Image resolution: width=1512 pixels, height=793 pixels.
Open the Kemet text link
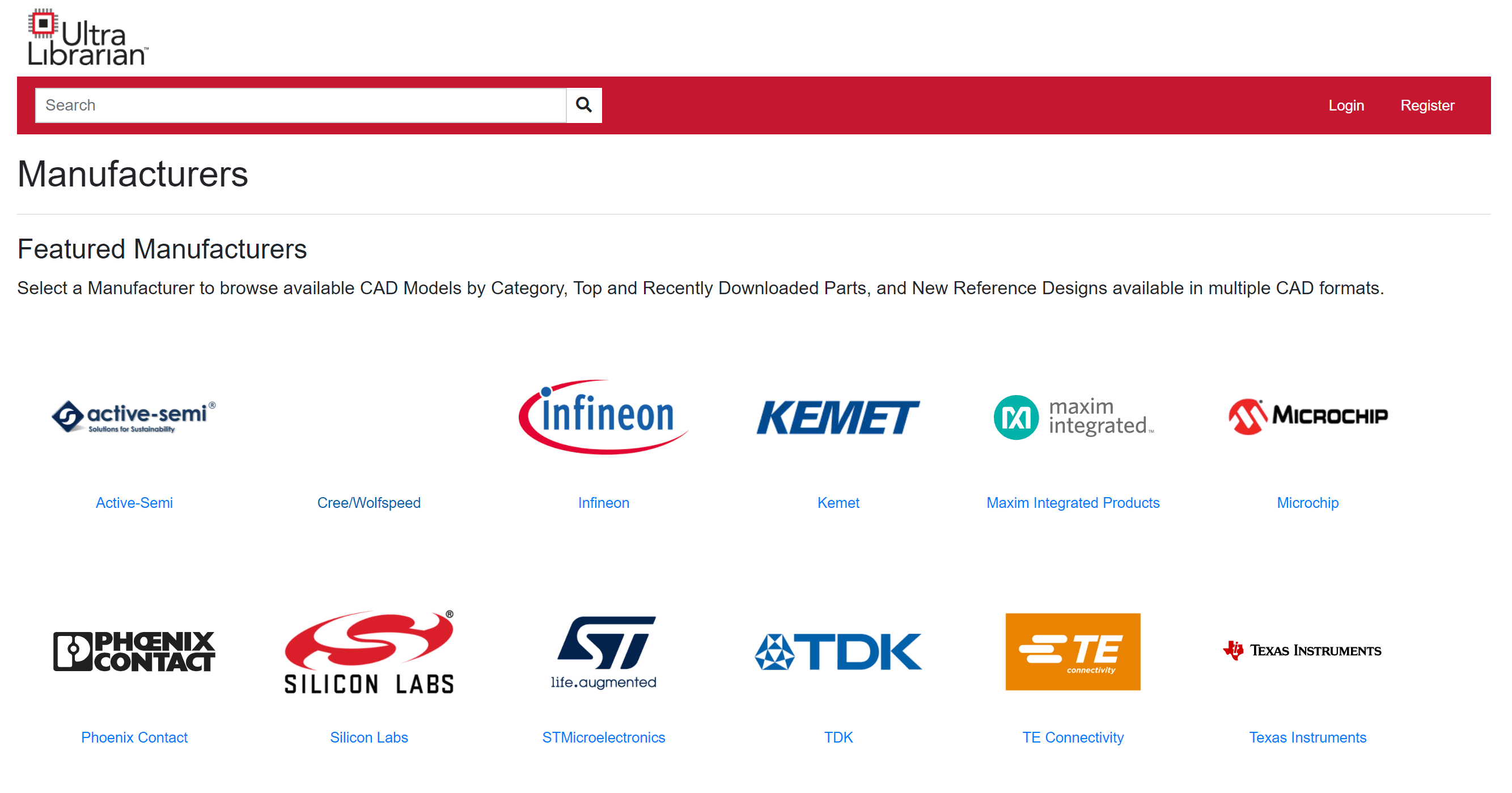(838, 503)
